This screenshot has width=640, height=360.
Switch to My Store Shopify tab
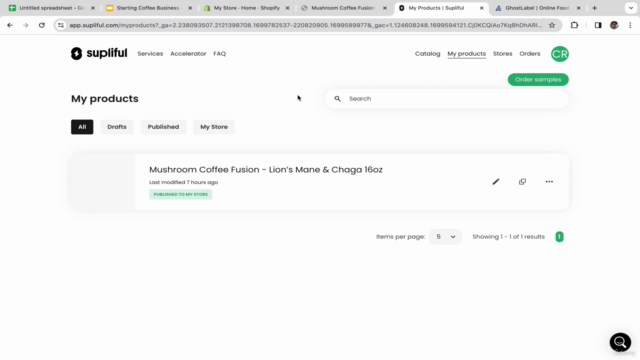click(x=247, y=8)
